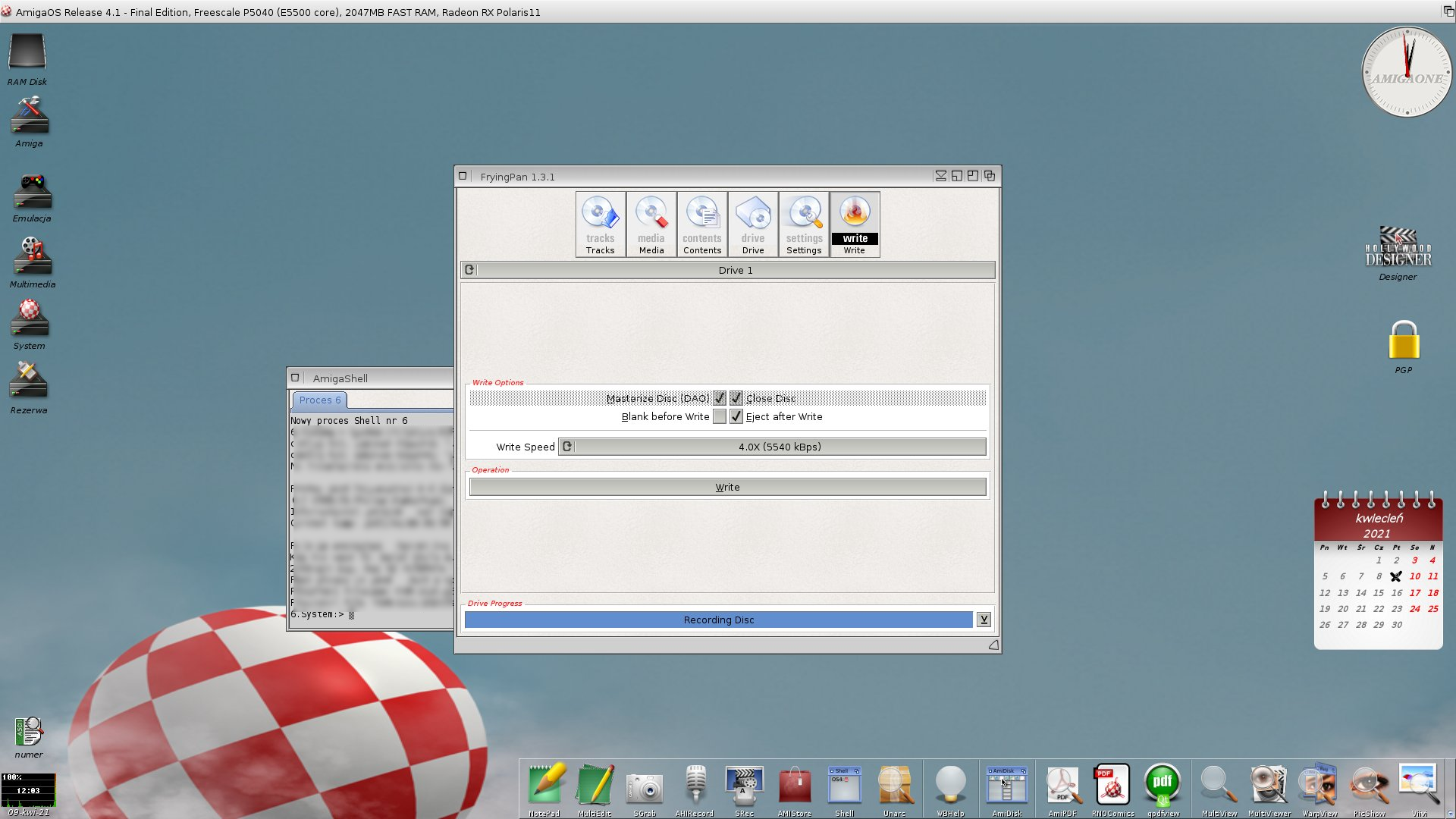1456x819 pixels.
Task: Open the Drive 1 cycle selector
Action: point(727,270)
